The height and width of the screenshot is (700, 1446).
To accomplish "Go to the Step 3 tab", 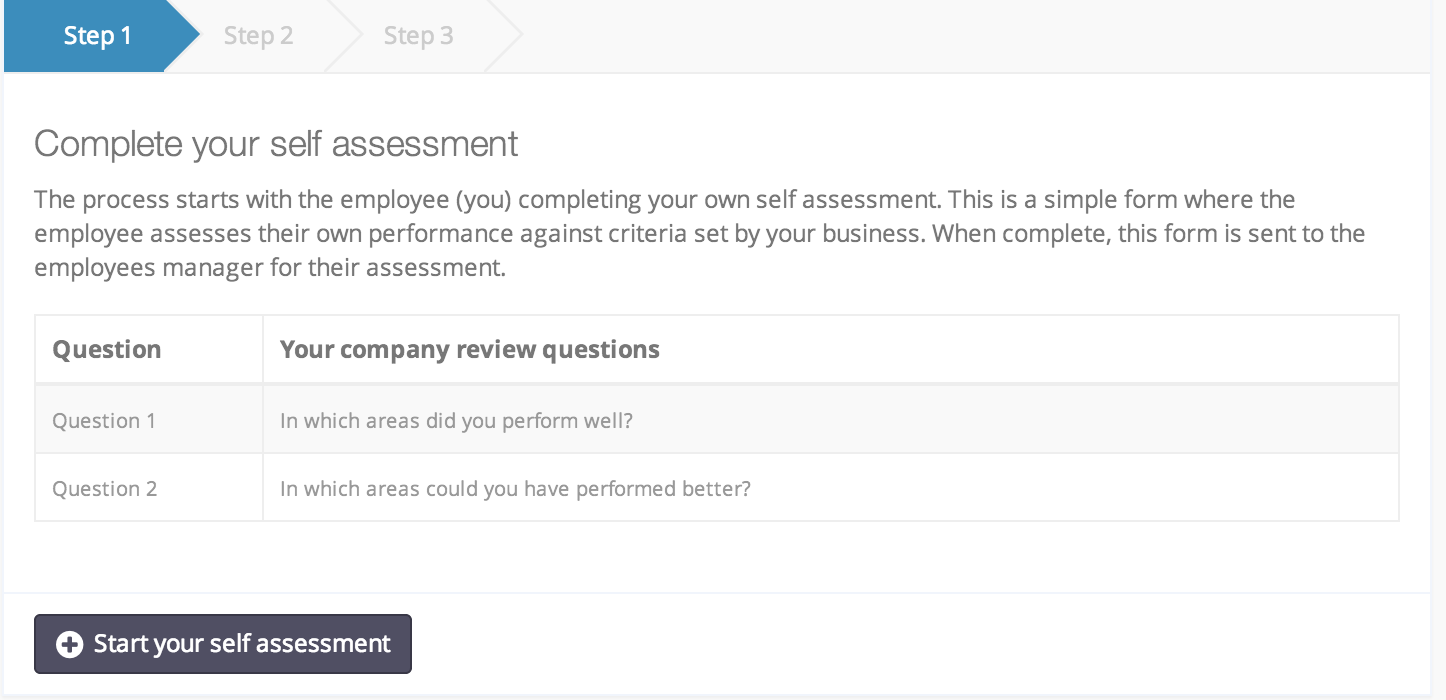I will [x=418, y=36].
